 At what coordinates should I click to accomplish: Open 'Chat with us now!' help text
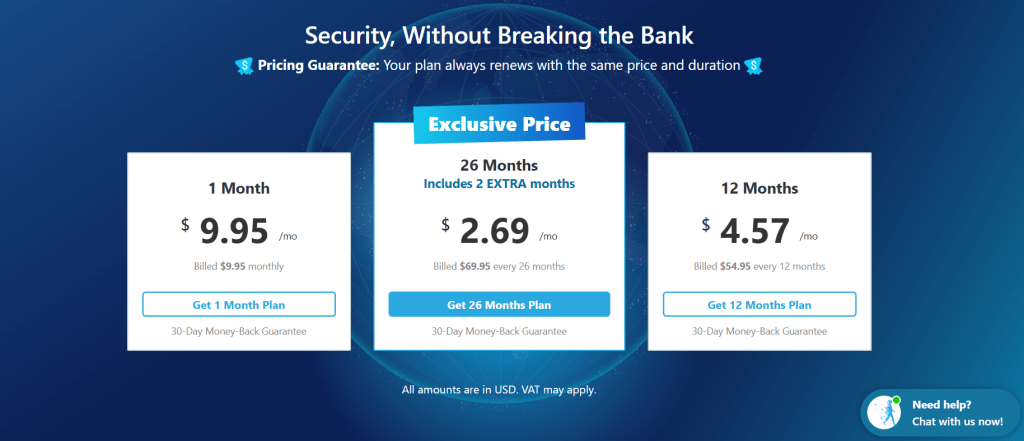(957, 421)
